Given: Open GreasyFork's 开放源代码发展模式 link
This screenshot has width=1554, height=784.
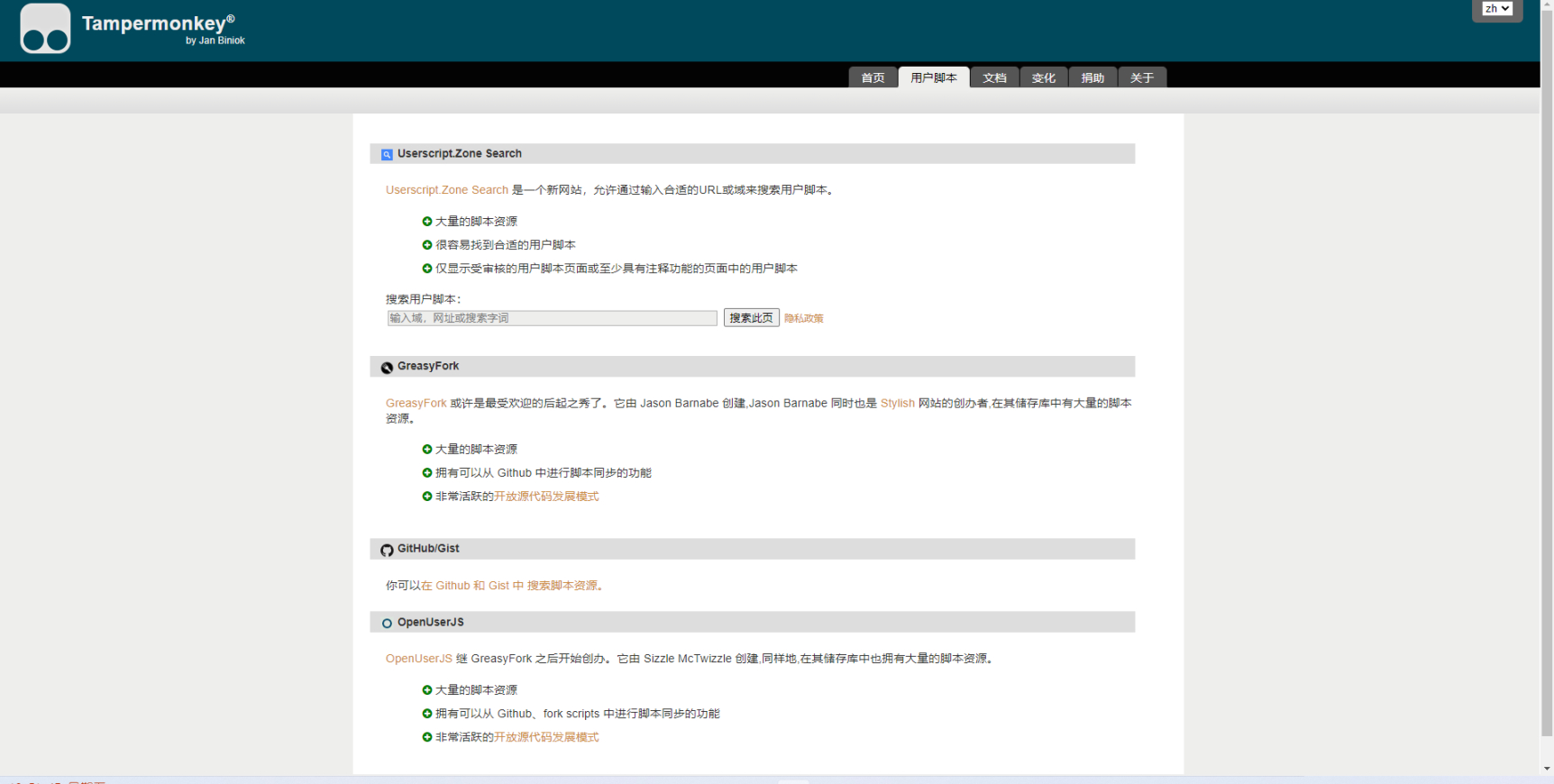Looking at the screenshot, I should click(x=546, y=497).
